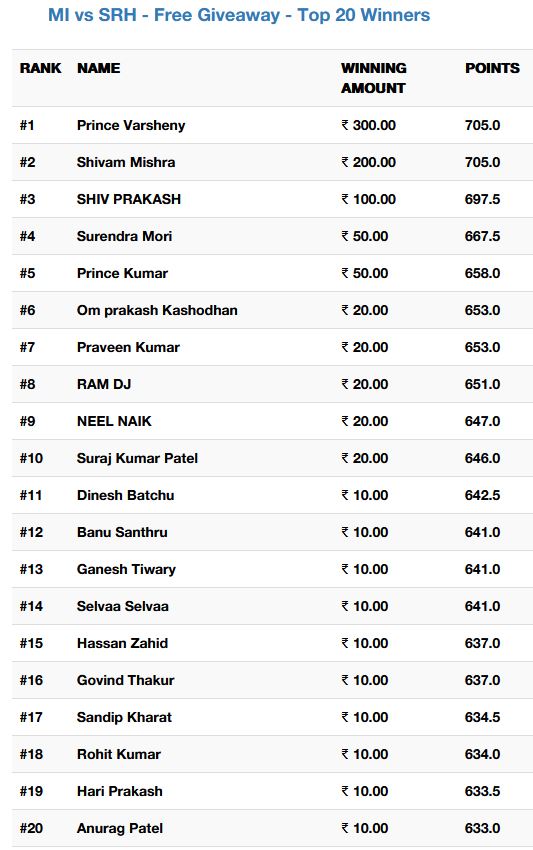This screenshot has height=850, width=533.
Task: Select the name Shivam Mishra
Action: [x=126, y=162]
